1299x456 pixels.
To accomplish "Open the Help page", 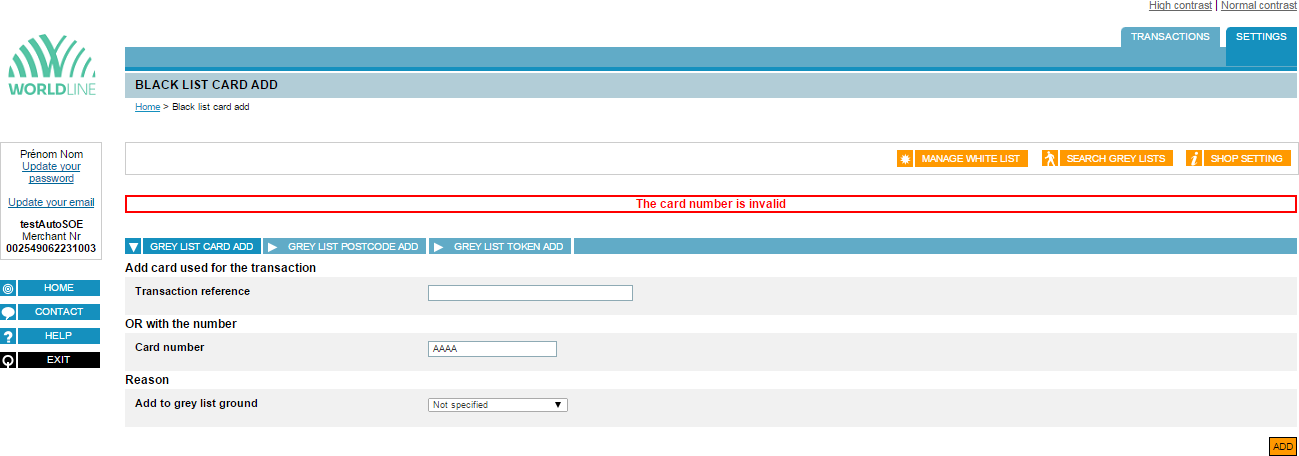I will pyautogui.click(x=59, y=336).
